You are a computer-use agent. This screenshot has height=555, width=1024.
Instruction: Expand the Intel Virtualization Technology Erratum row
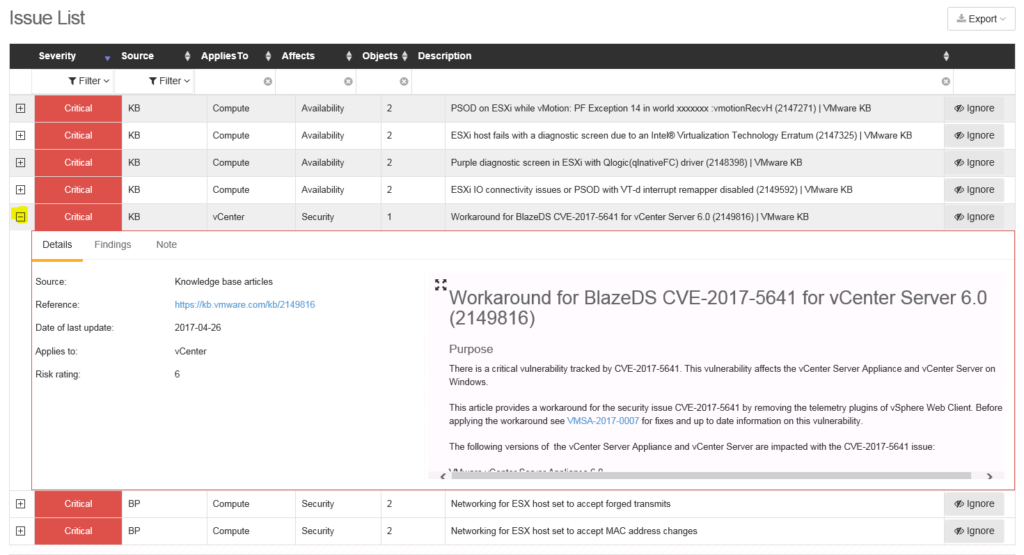coord(20,136)
